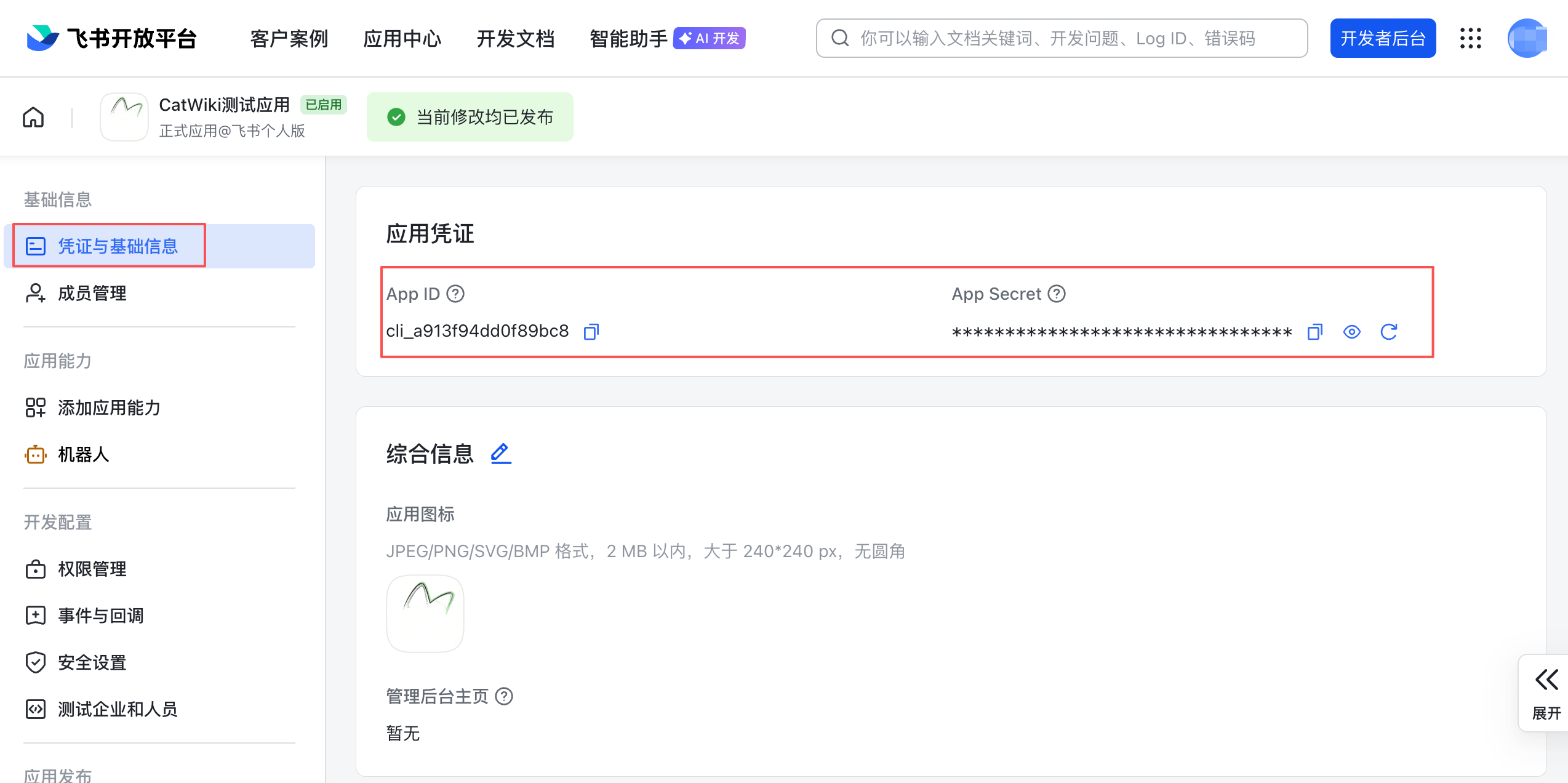Open the 开发者后台 button
The width and height of the screenshot is (1568, 783).
coord(1383,38)
